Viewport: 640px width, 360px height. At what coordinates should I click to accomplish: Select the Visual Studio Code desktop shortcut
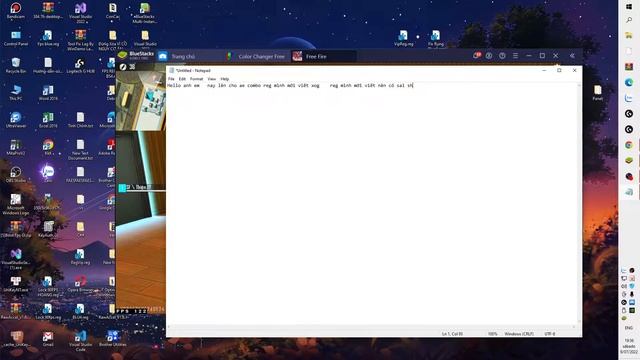pyautogui.click(x=80, y=341)
